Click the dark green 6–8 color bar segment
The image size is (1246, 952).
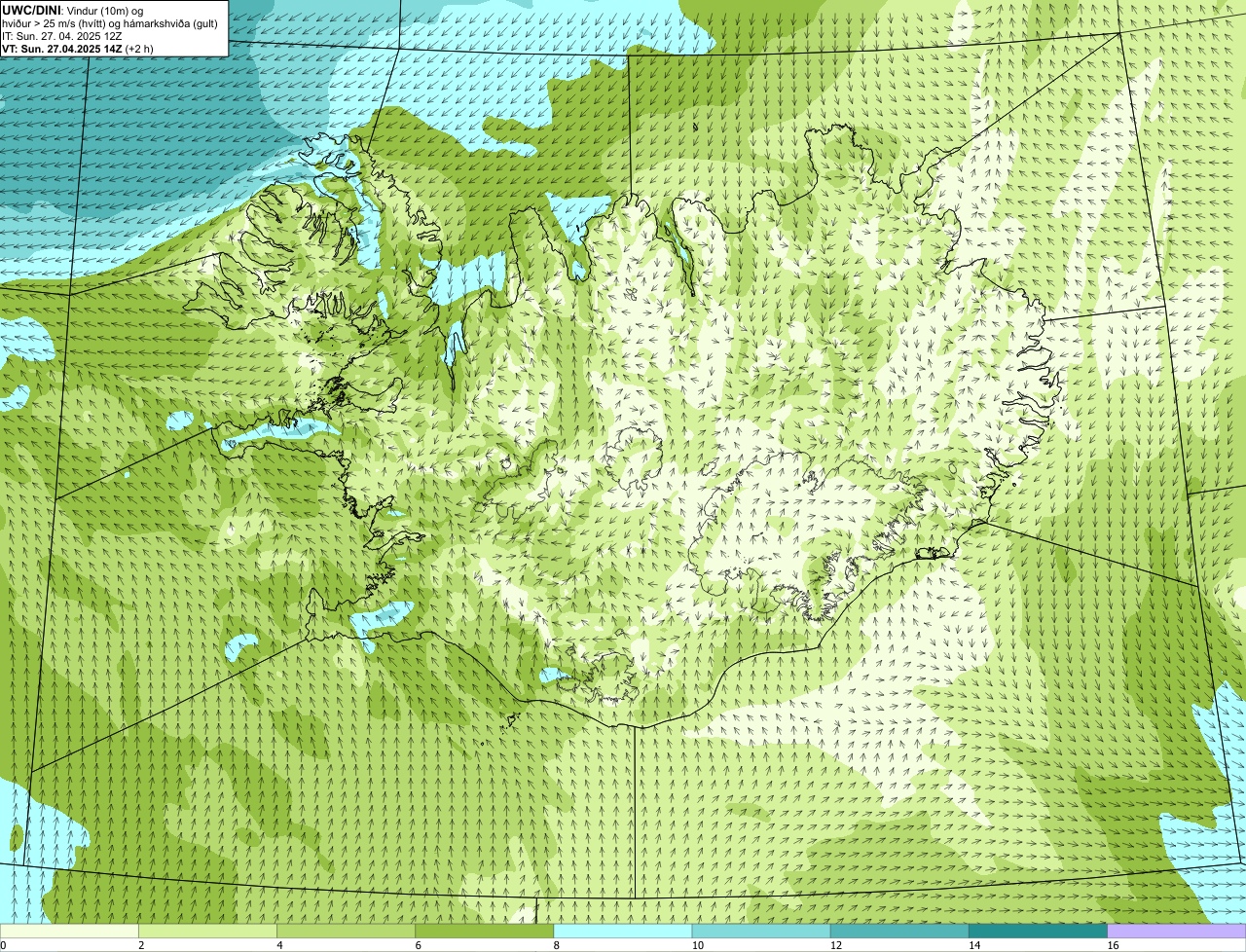click(485, 931)
